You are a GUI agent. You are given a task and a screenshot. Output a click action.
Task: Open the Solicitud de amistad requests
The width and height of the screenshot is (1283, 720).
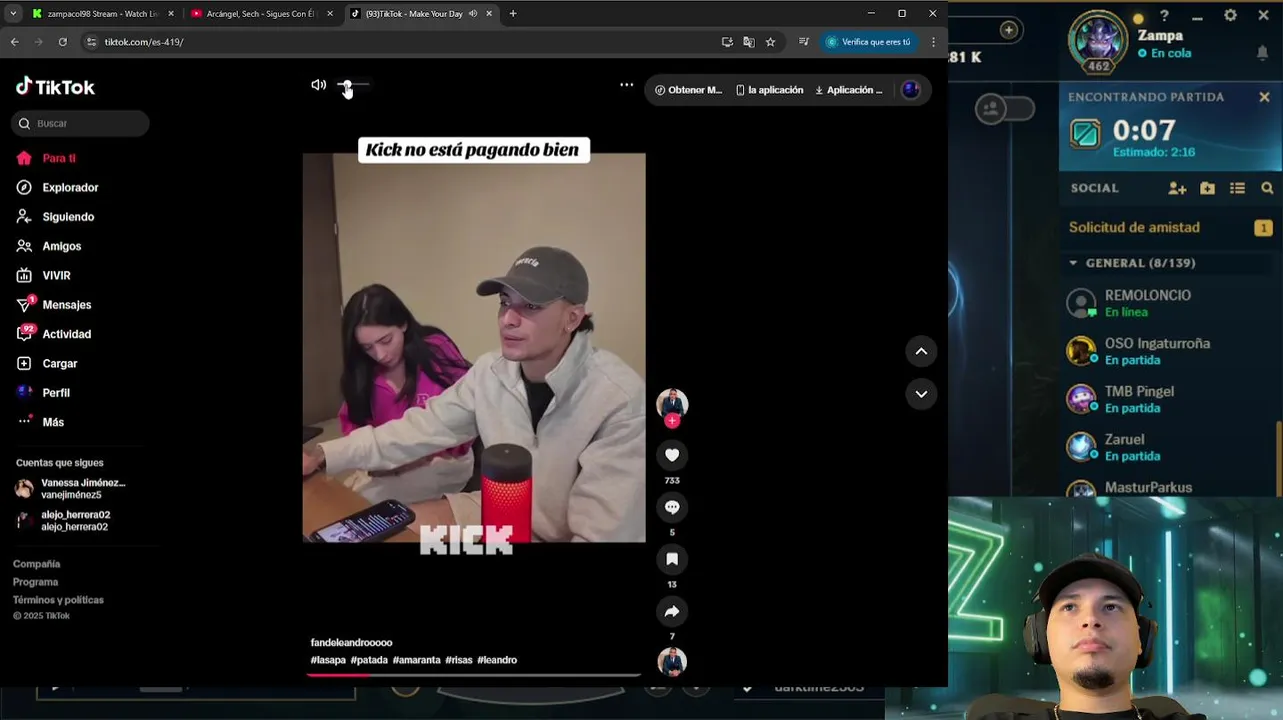pos(1170,227)
